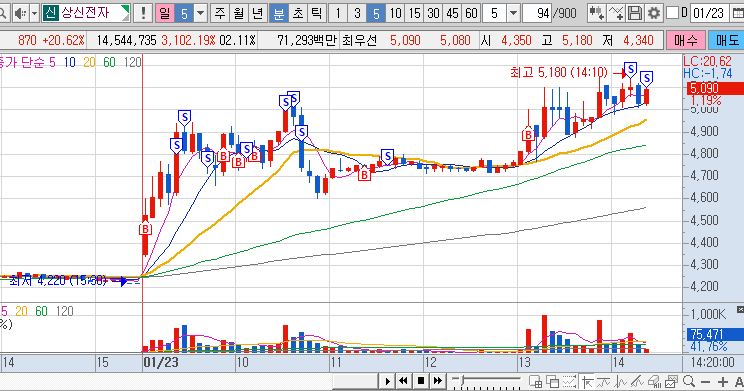Click the eraser tool icon
This screenshot has height=391, width=744.
tap(654, 381)
